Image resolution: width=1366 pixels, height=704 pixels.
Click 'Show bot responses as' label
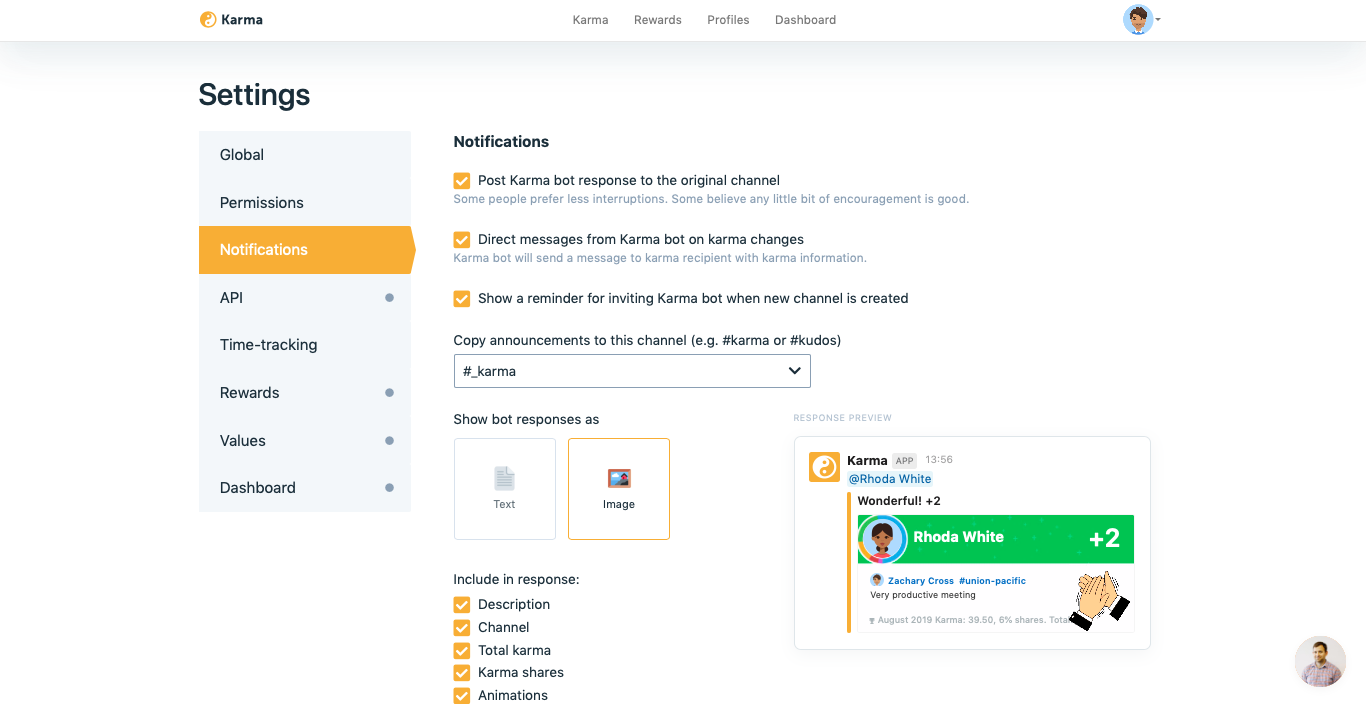click(526, 420)
